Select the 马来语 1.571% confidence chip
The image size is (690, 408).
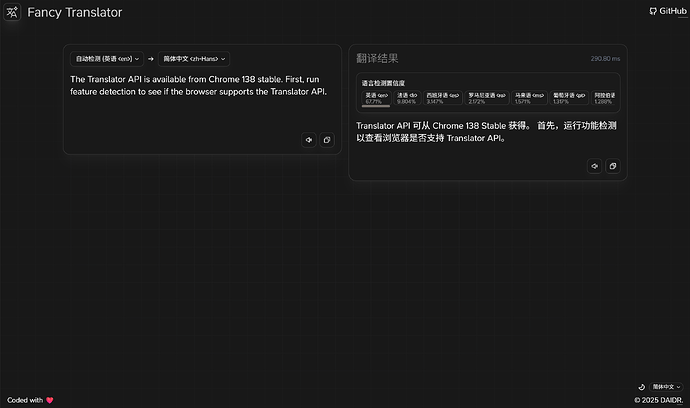(x=529, y=98)
